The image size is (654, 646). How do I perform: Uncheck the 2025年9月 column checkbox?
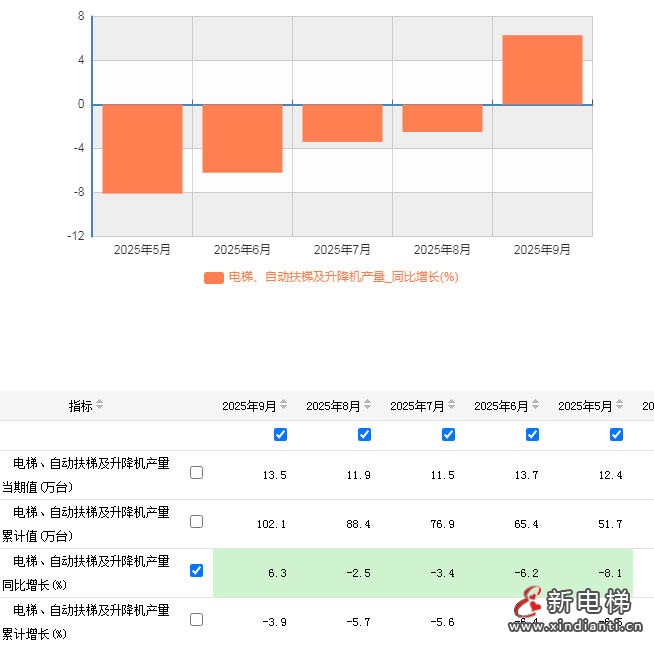click(280, 434)
